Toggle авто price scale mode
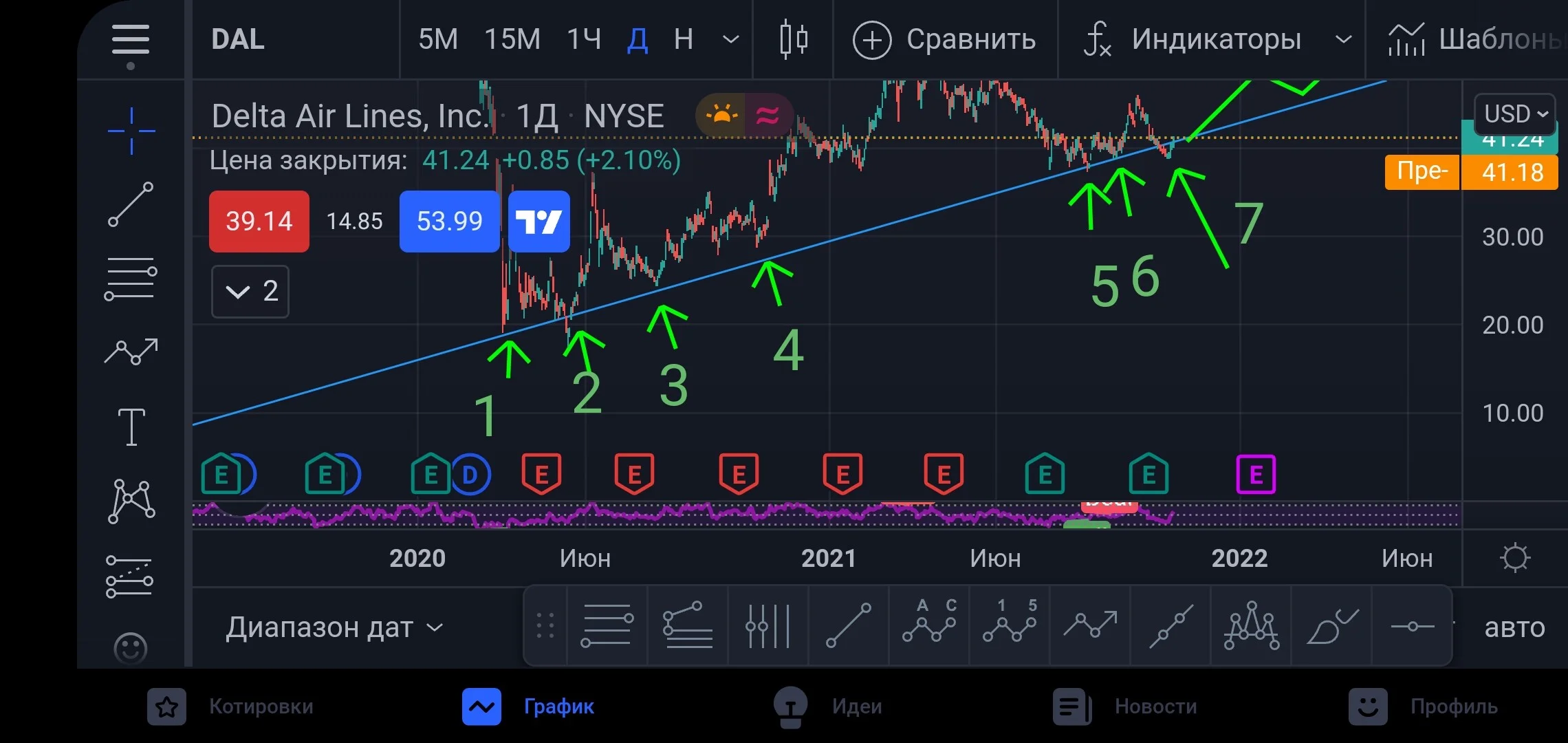The width and height of the screenshot is (1568, 743). click(1514, 627)
